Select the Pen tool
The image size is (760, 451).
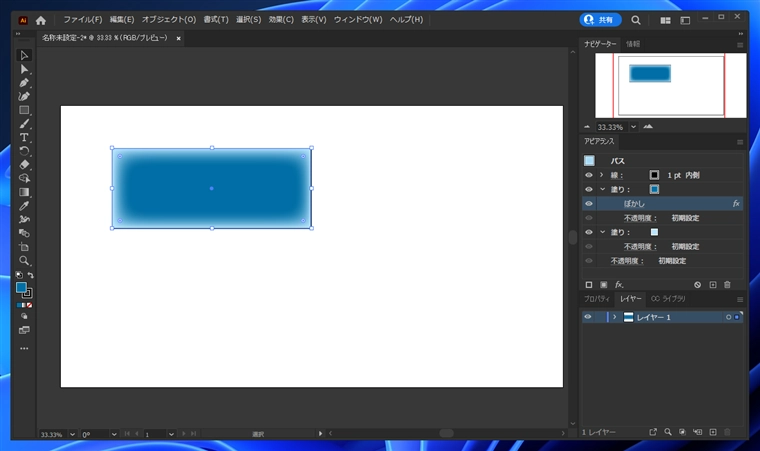click(24, 83)
